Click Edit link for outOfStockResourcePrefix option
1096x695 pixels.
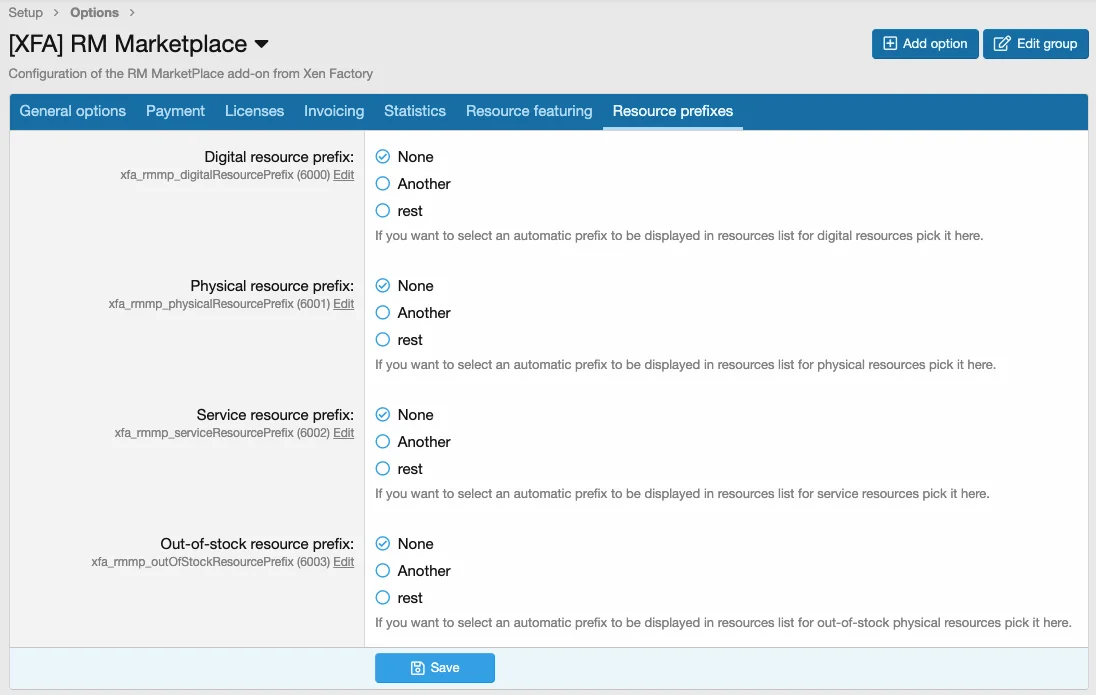point(343,562)
